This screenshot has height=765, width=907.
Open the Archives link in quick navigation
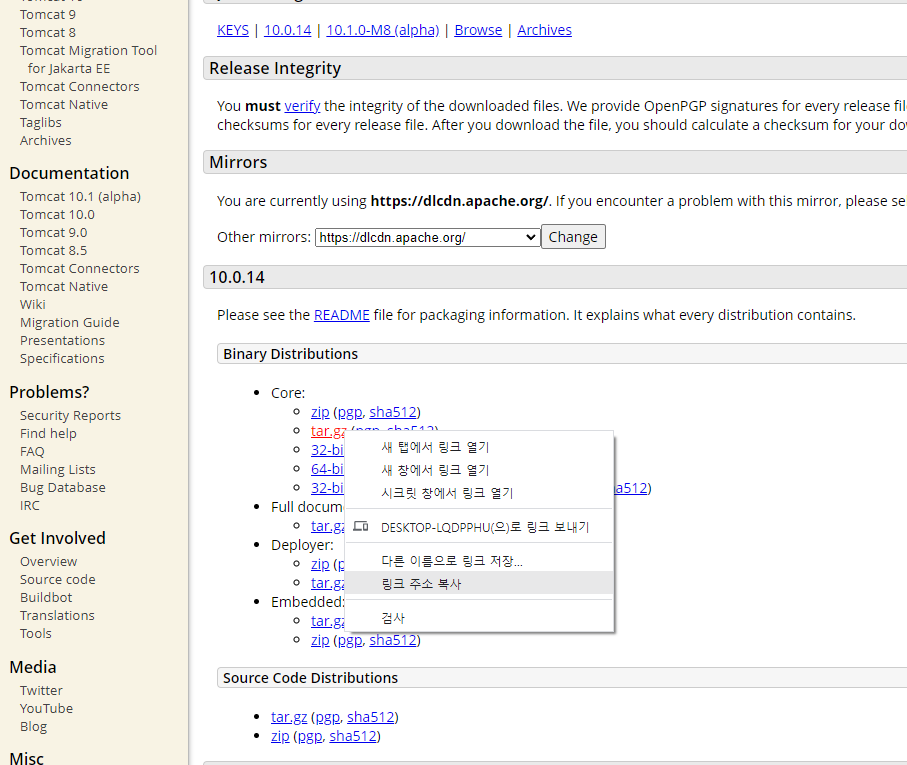tap(544, 30)
